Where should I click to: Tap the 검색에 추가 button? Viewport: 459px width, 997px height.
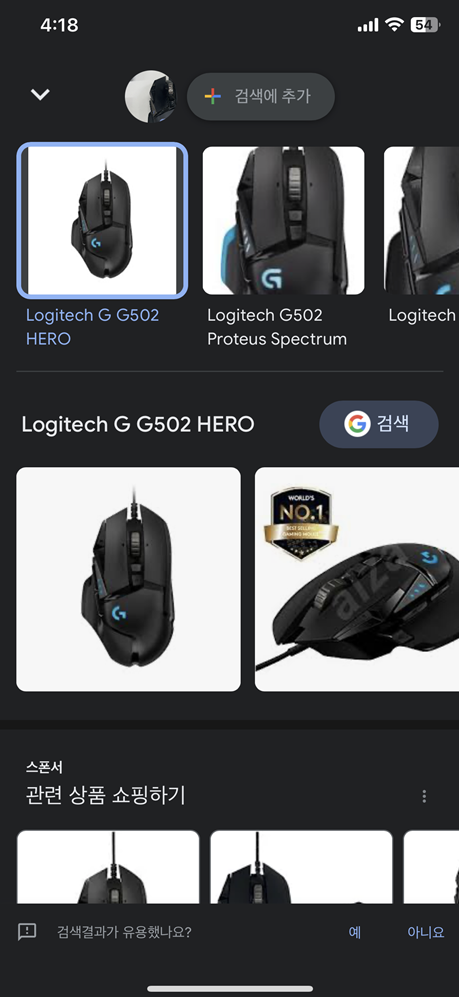tap(261, 96)
